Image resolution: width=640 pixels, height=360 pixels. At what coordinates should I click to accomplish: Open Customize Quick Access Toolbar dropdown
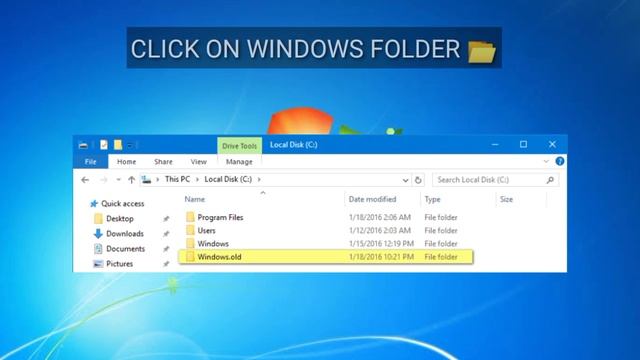point(130,145)
